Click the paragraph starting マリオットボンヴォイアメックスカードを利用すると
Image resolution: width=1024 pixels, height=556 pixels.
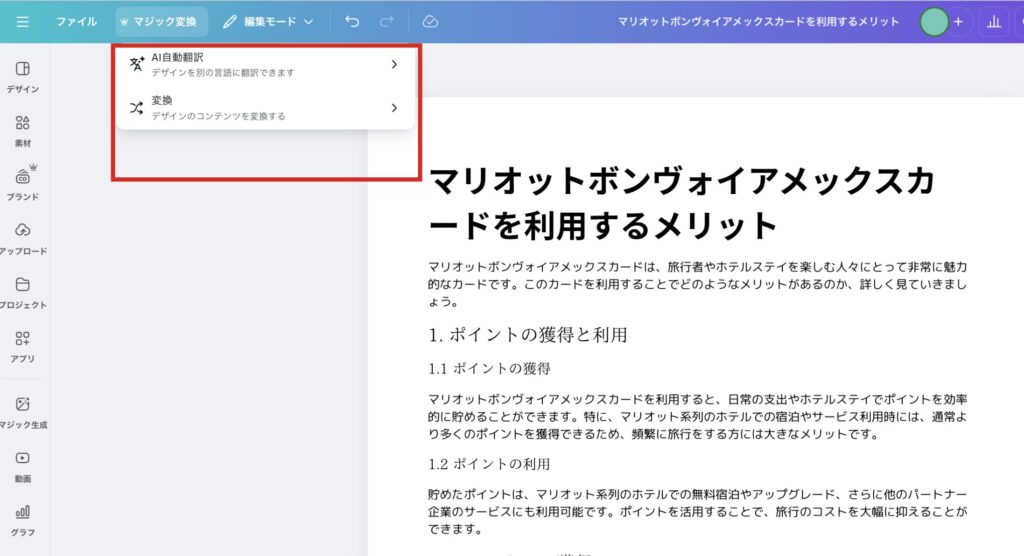tap(697, 416)
